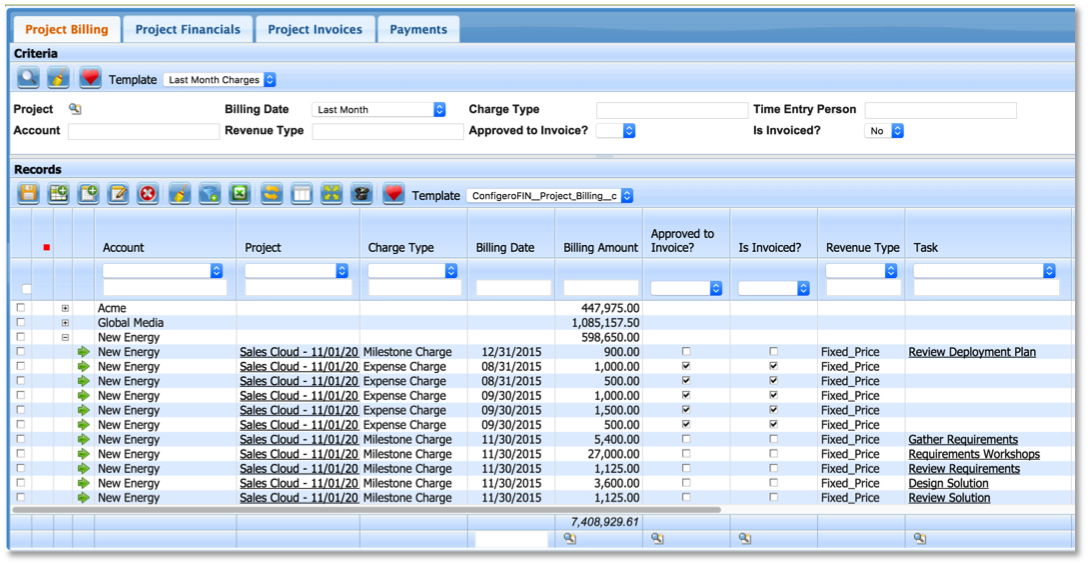Open the Design Solution task link
The image size is (1088, 565).
point(949,483)
